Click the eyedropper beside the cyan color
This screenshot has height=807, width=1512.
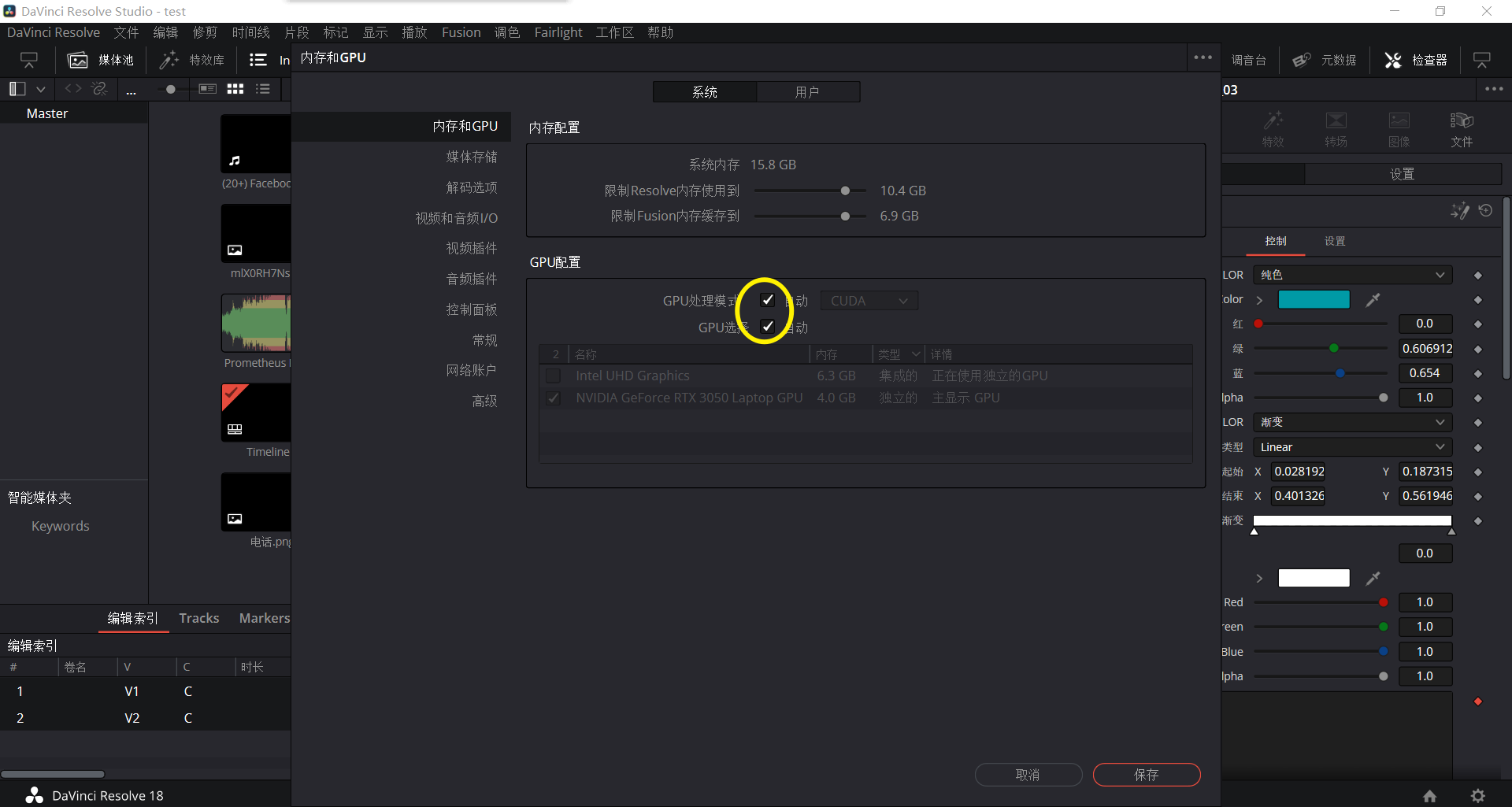(1373, 300)
